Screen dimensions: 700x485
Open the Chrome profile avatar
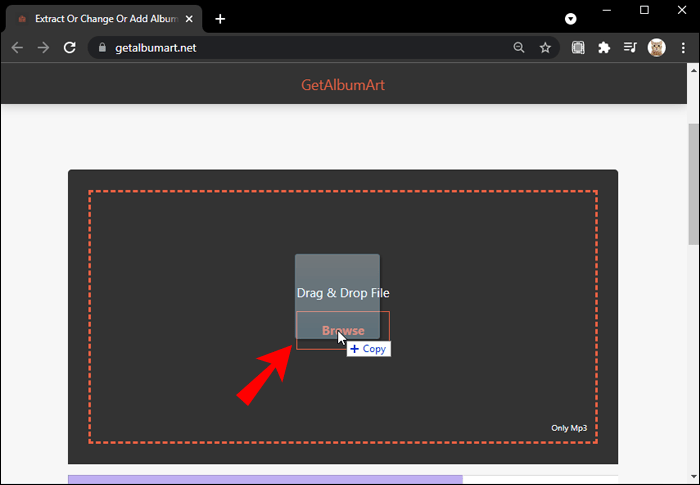tap(657, 48)
